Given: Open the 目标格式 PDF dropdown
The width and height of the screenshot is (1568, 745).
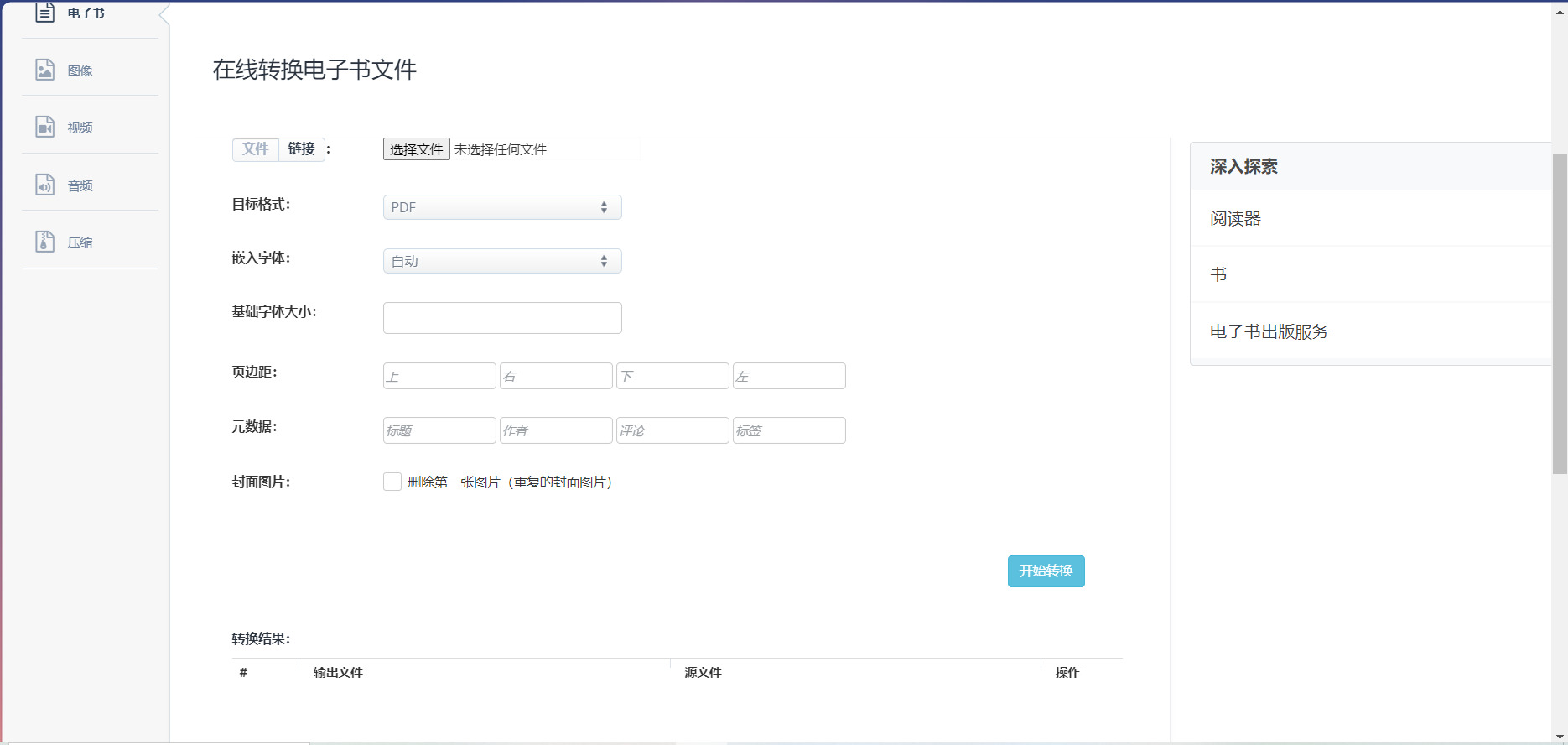Looking at the screenshot, I should point(502,207).
